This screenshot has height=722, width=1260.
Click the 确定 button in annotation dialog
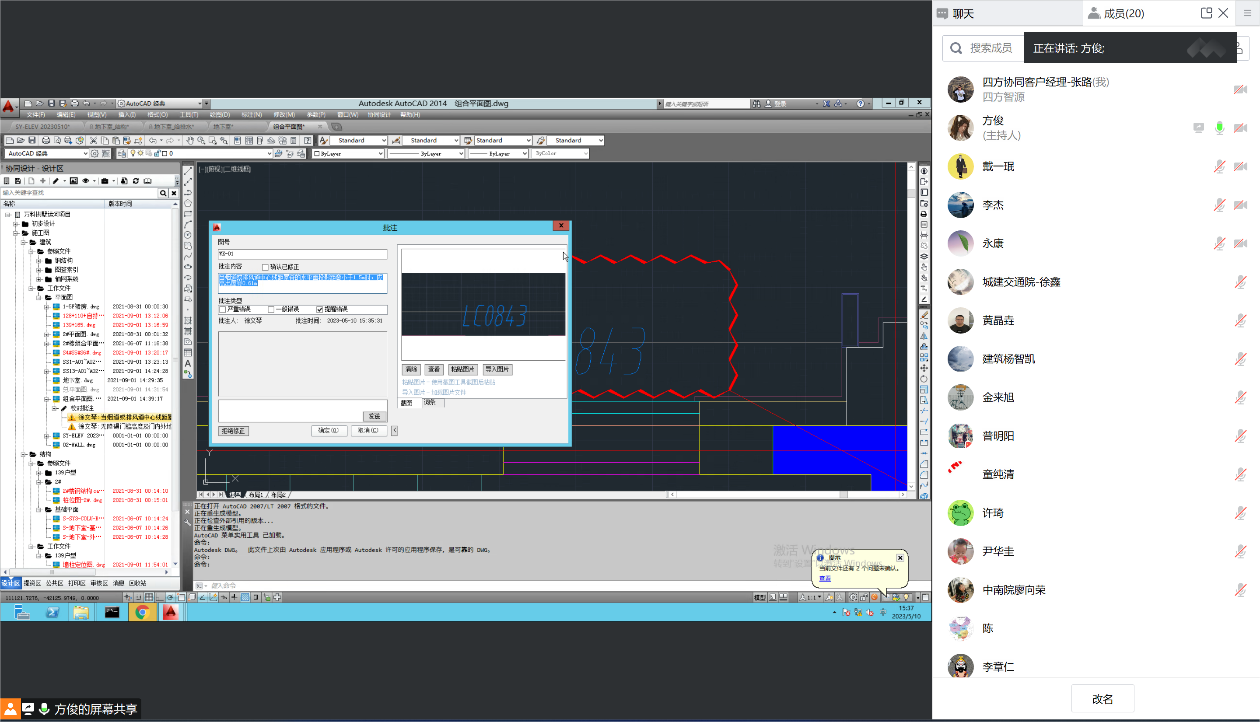pyautogui.click(x=329, y=431)
